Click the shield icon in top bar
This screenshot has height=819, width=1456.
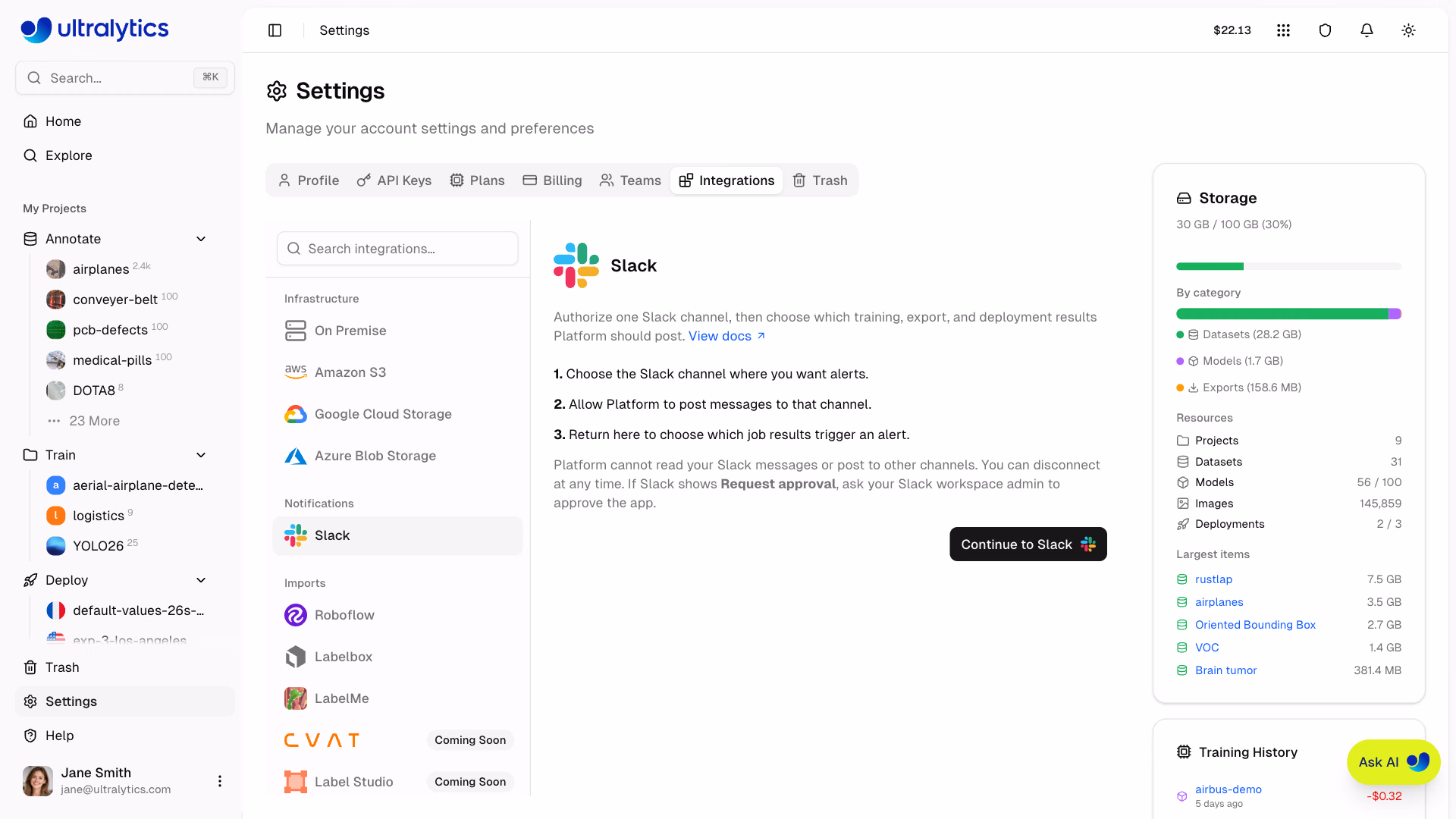[x=1325, y=30]
